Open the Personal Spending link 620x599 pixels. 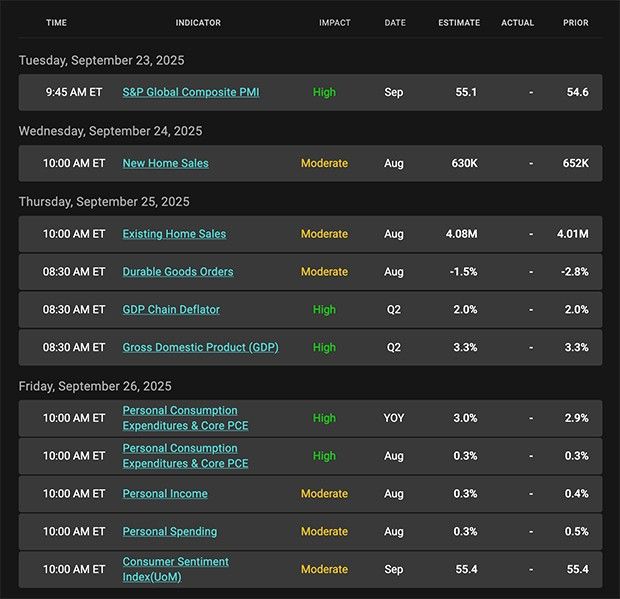(x=169, y=532)
